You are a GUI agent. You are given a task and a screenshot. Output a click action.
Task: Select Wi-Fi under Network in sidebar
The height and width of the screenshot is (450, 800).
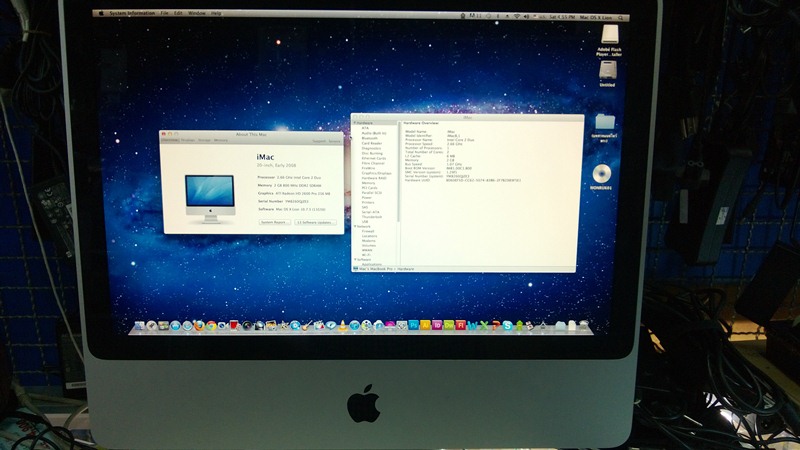366,255
